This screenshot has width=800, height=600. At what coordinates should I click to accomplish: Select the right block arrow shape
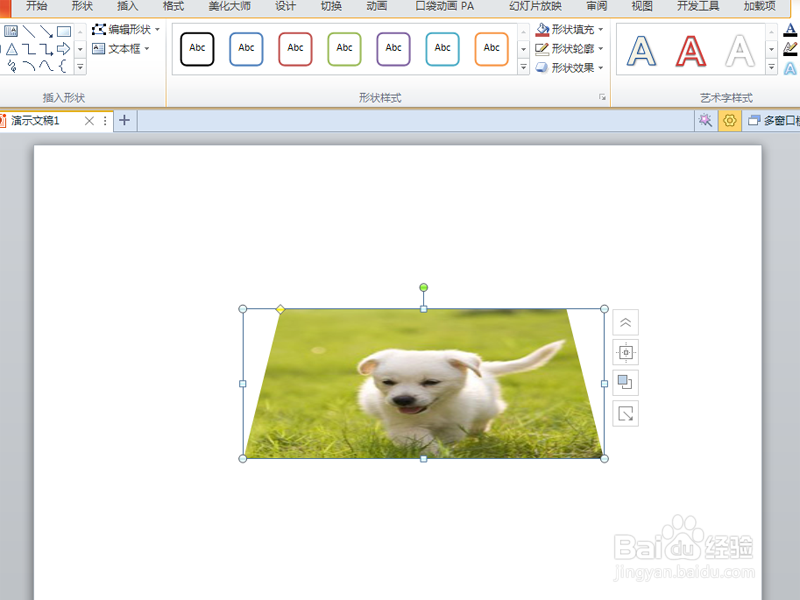tap(64, 49)
